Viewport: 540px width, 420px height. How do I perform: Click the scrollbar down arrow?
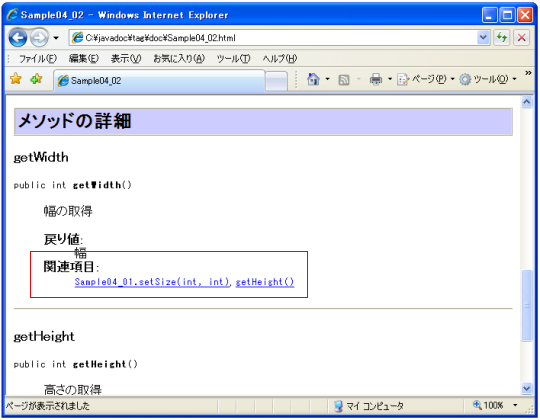click(x=527, y=389)
